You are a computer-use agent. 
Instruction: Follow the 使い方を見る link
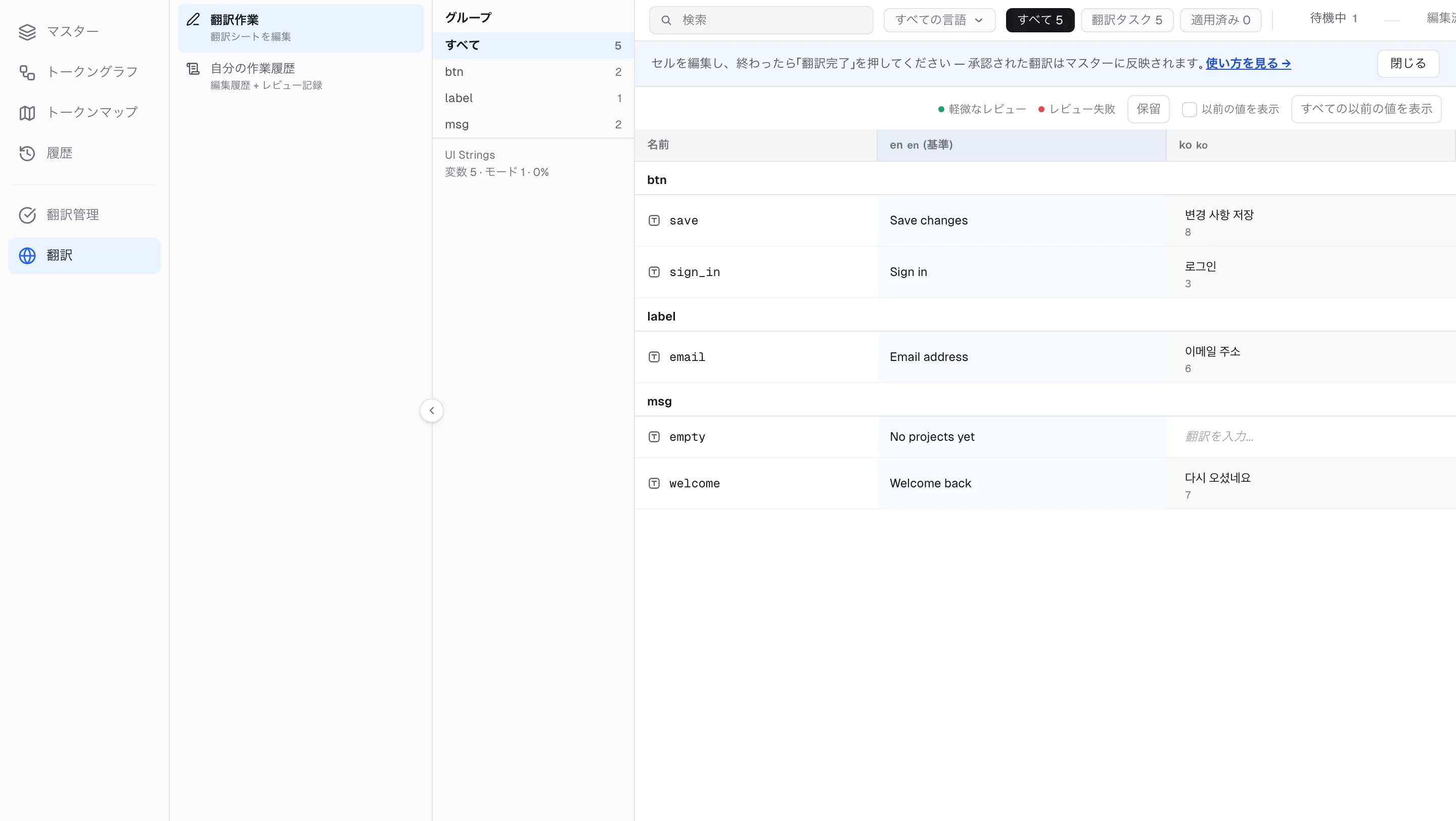pos(1248,63)
